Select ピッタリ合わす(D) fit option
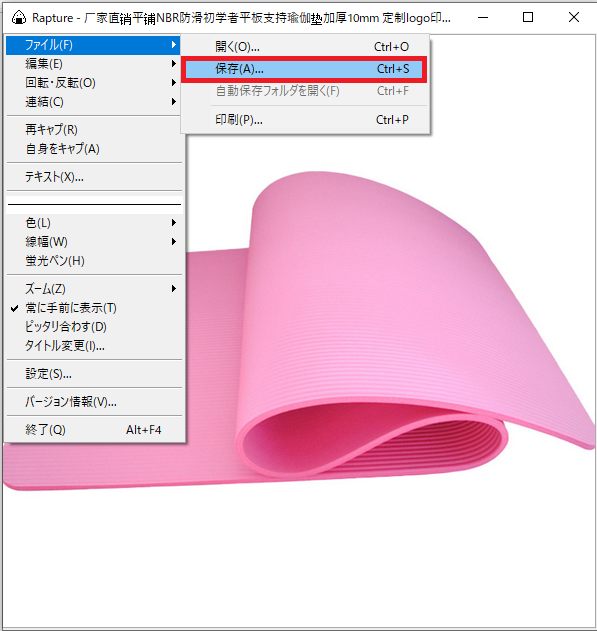This screenshot has width=597, height=631. click(94, 326)
